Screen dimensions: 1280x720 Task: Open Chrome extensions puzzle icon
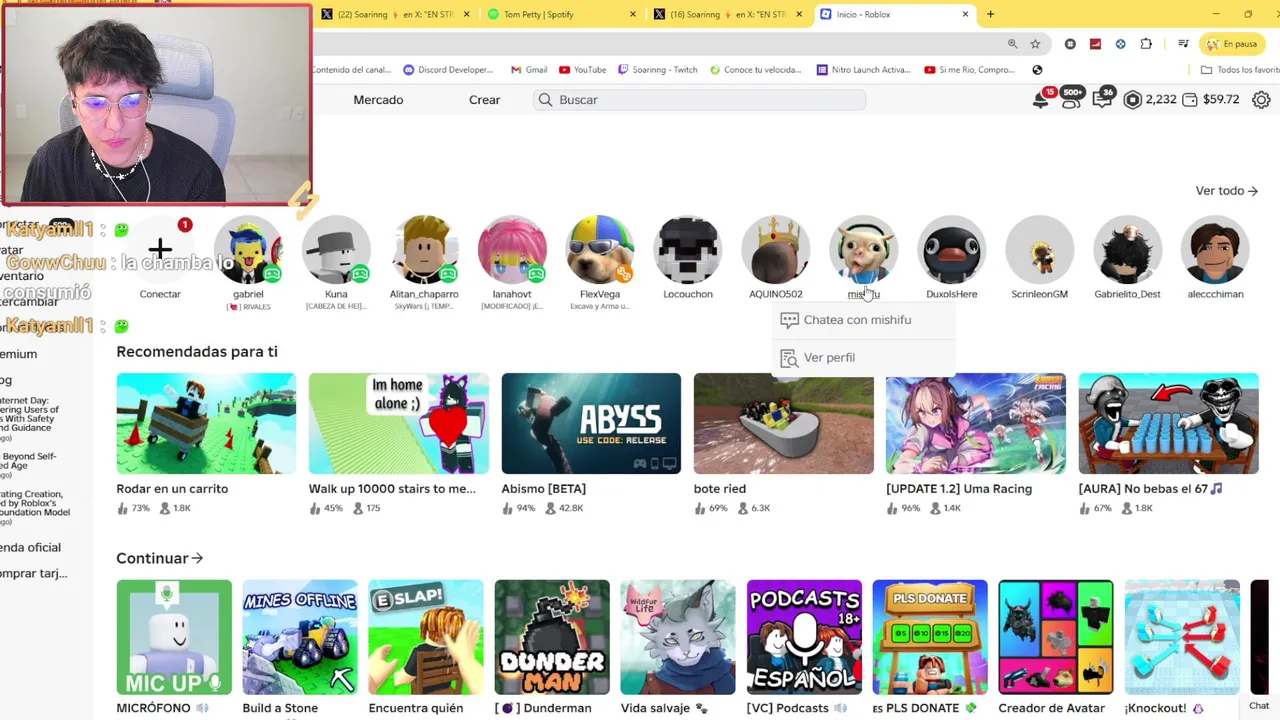[x=1146, y=44]
